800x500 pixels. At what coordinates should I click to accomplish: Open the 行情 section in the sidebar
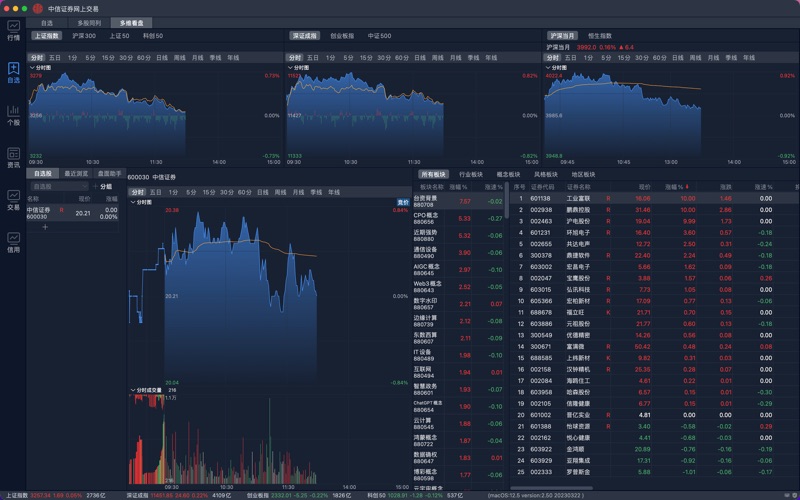click(x=13, y=31)
